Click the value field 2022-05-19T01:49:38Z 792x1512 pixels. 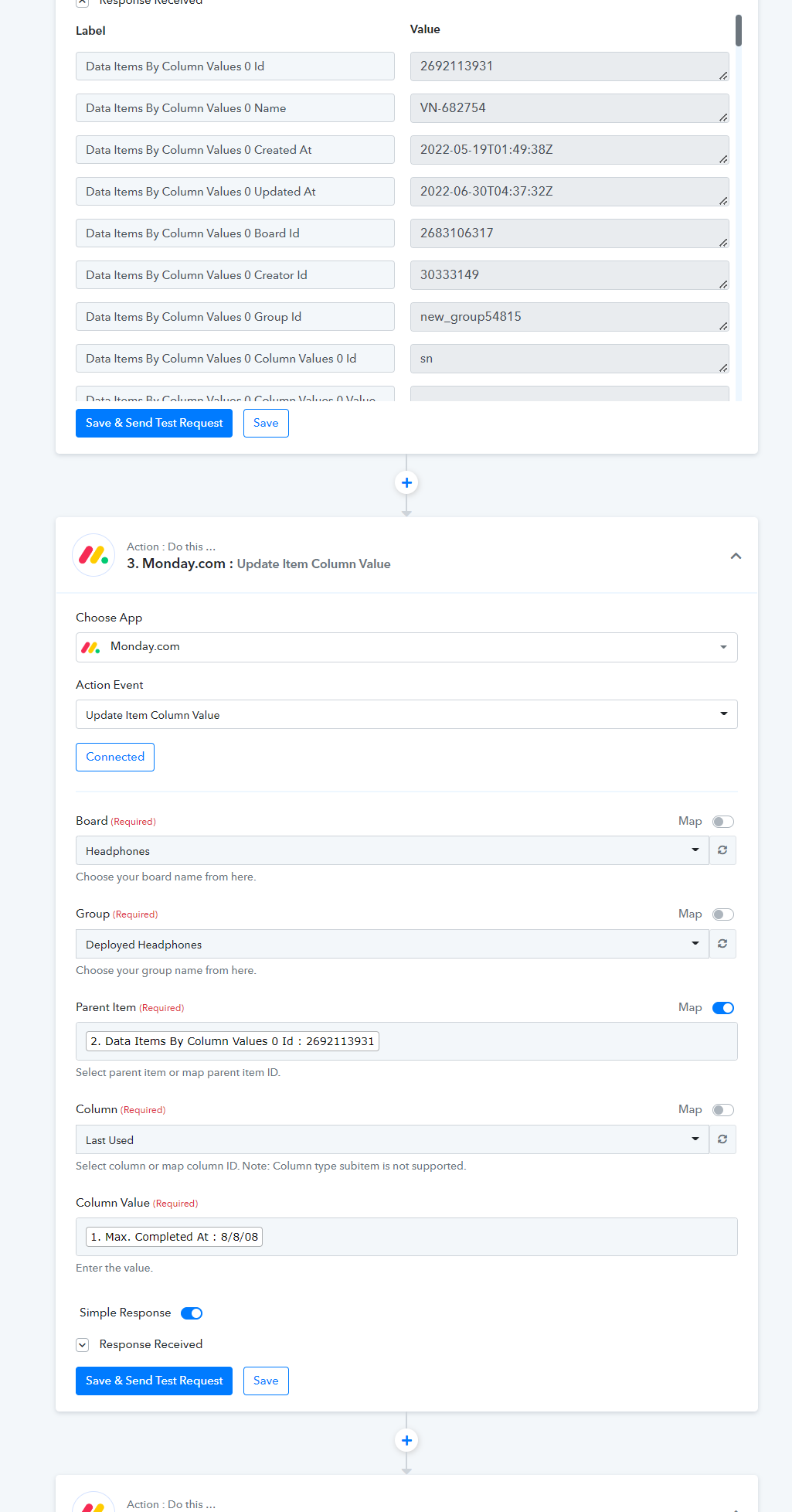tap(569, 150)
